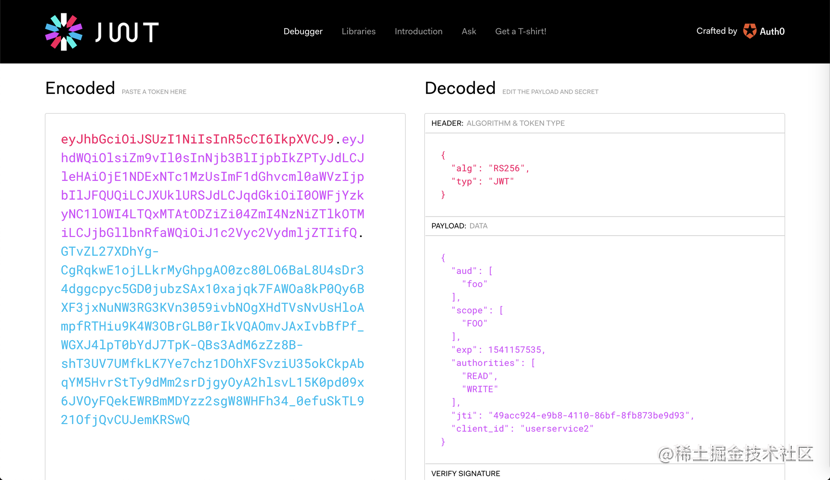Click the Auth0 link text
Image resolution: width=830 pixels, height=480 pixels.
772,31
